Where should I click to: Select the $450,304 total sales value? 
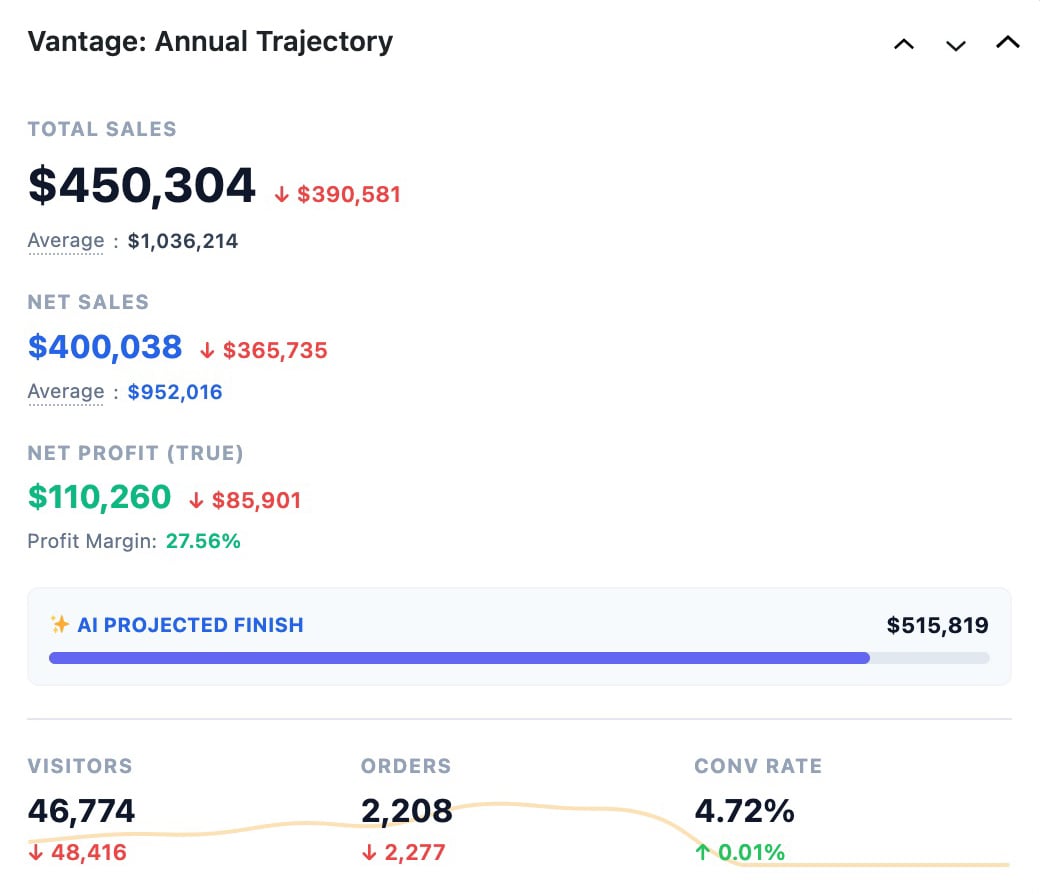[x=141, y=185]
